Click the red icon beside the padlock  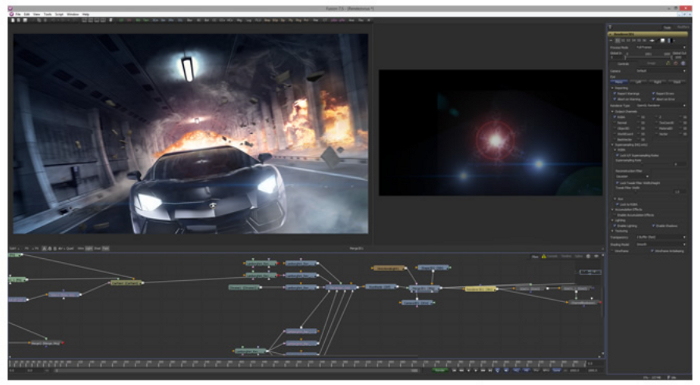(x=675, y=63)
